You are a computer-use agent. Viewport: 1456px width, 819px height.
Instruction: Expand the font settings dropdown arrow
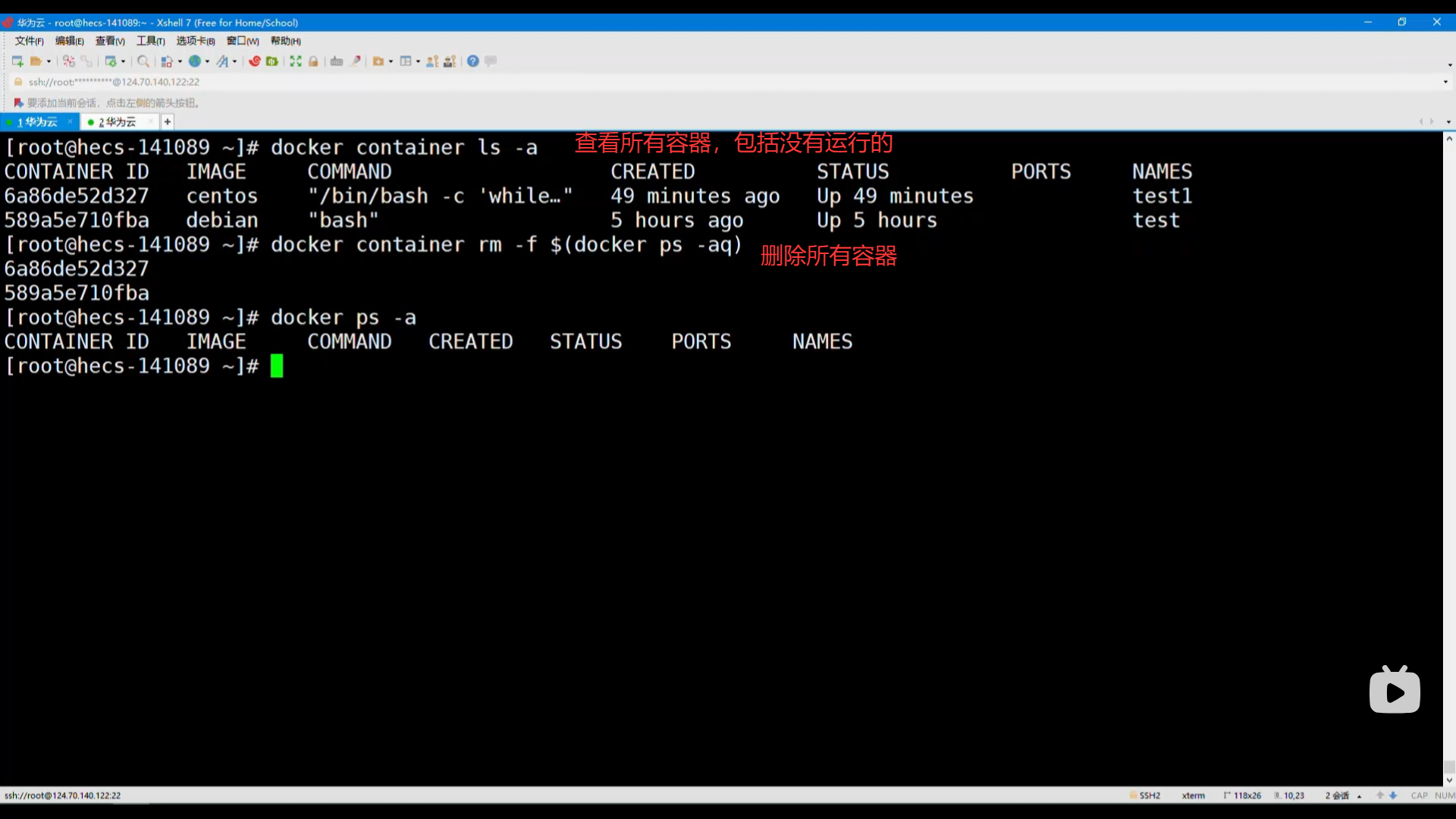click(x=234, y=61)
